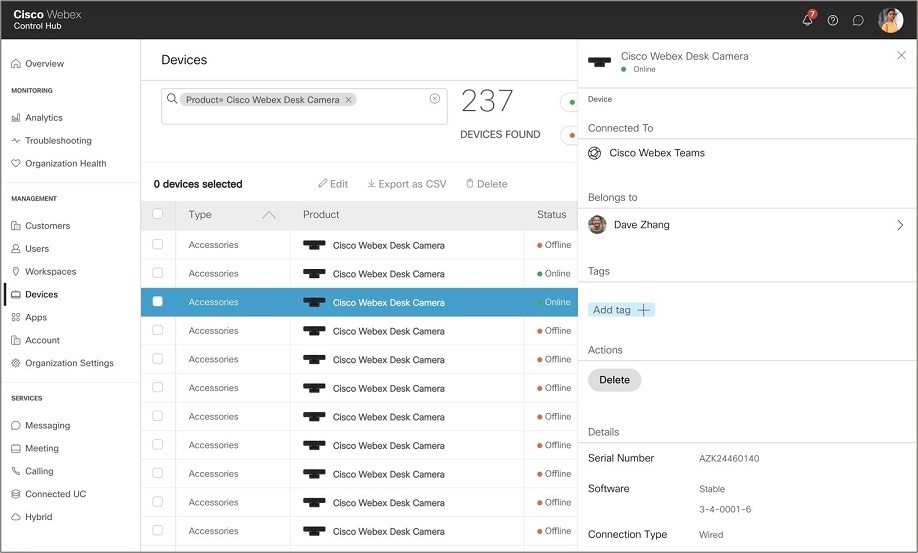The width and height of the screenshot is (918, 553).
Task: Click the Messaging bubble icon
Action: [16, 425]
